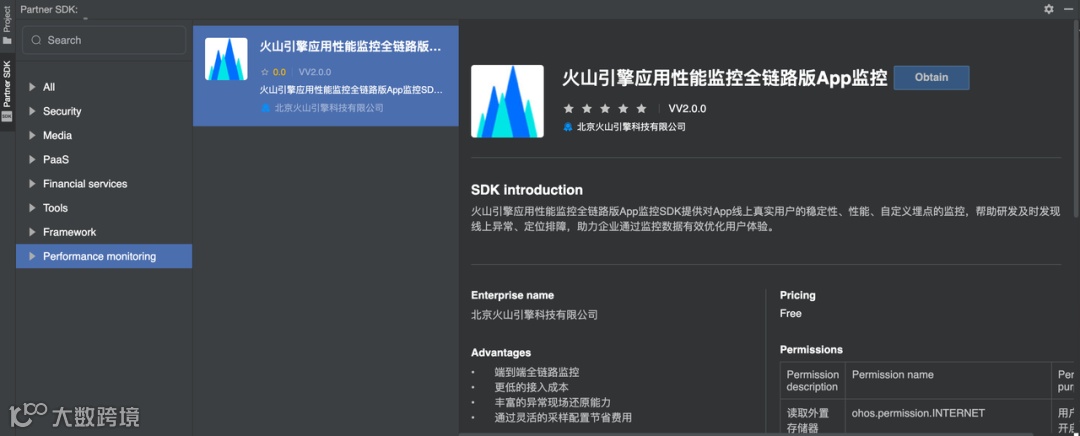
Task: Click the large SDK logo in the detail pane
Action: (x=507, y=101)
